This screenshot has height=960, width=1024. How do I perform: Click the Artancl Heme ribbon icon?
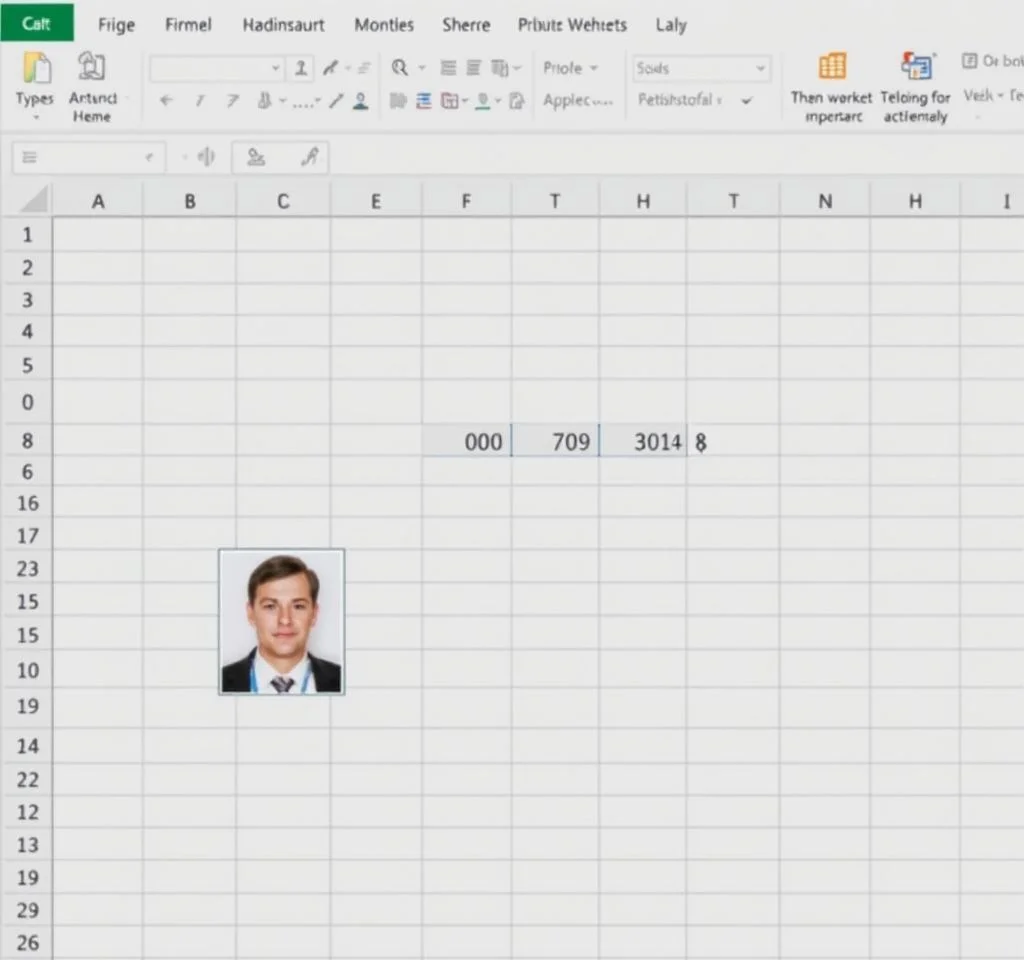[x=92, y=67]
